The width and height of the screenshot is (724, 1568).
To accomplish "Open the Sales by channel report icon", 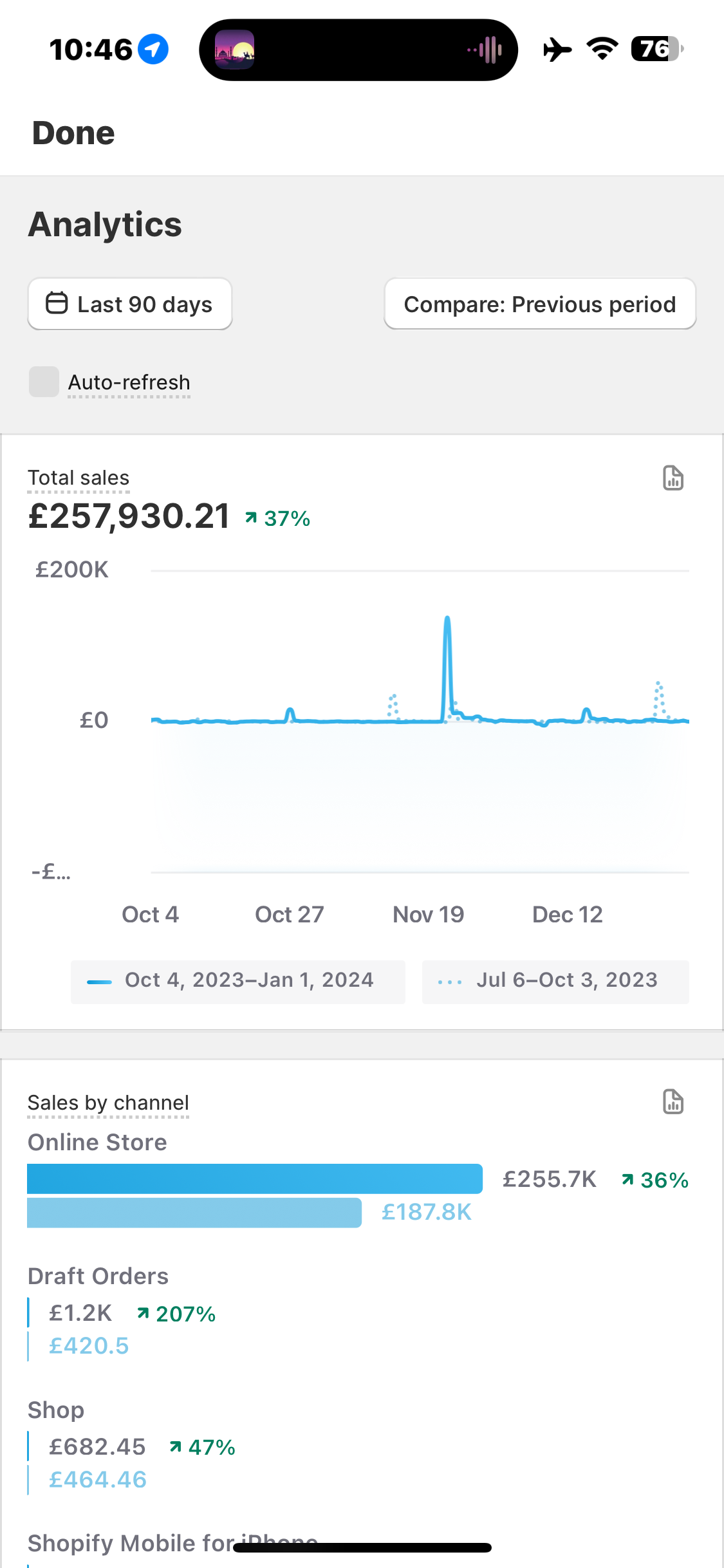I will pyautogui.click(x=673, y=1102).
